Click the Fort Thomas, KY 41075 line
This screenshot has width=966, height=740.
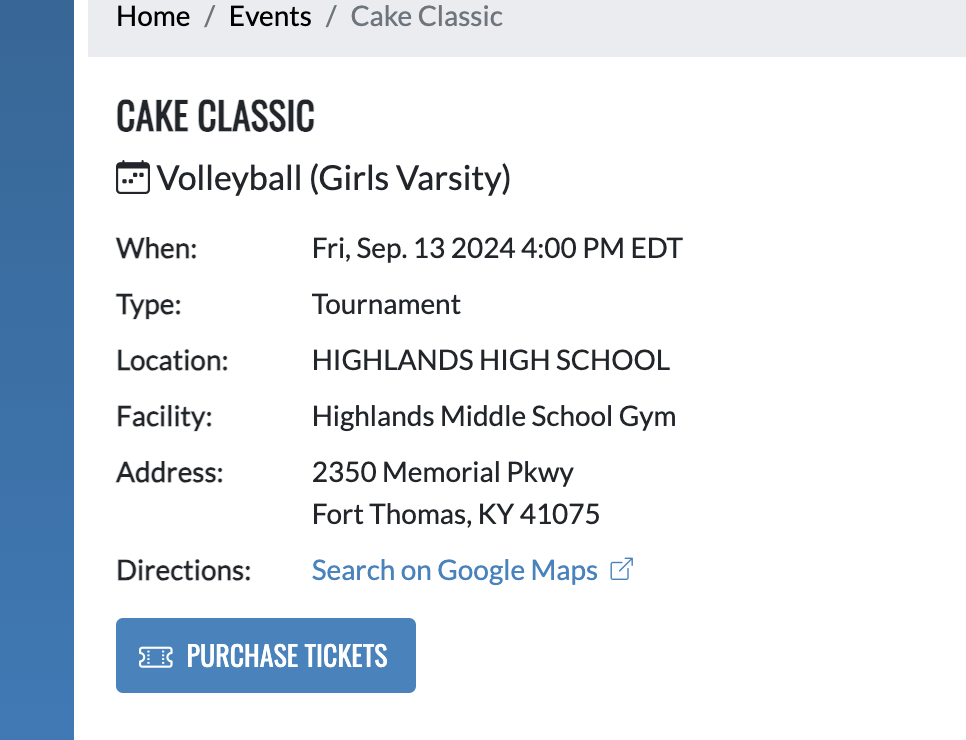[455, 515]
